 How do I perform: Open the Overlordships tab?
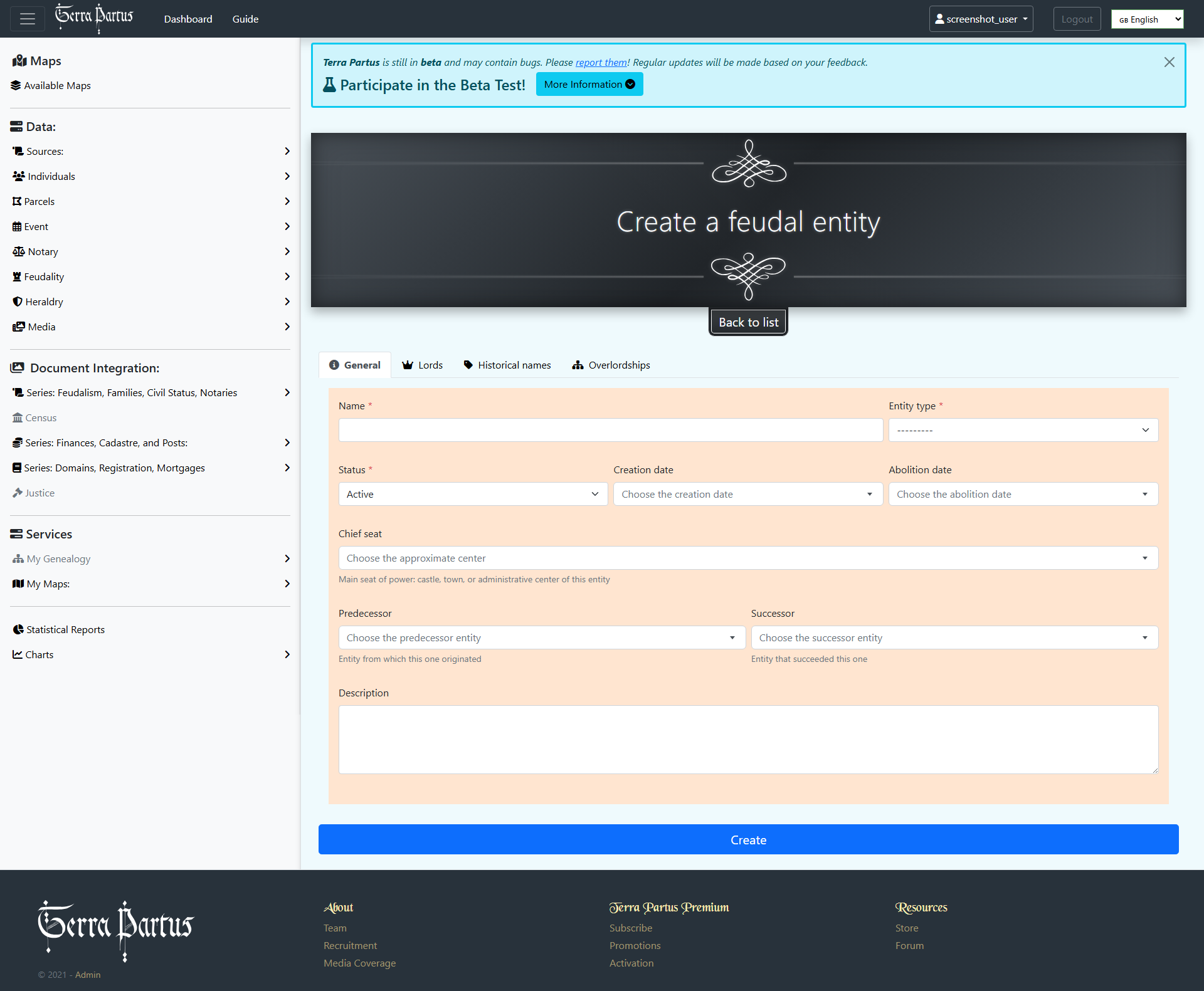point(611,365)
